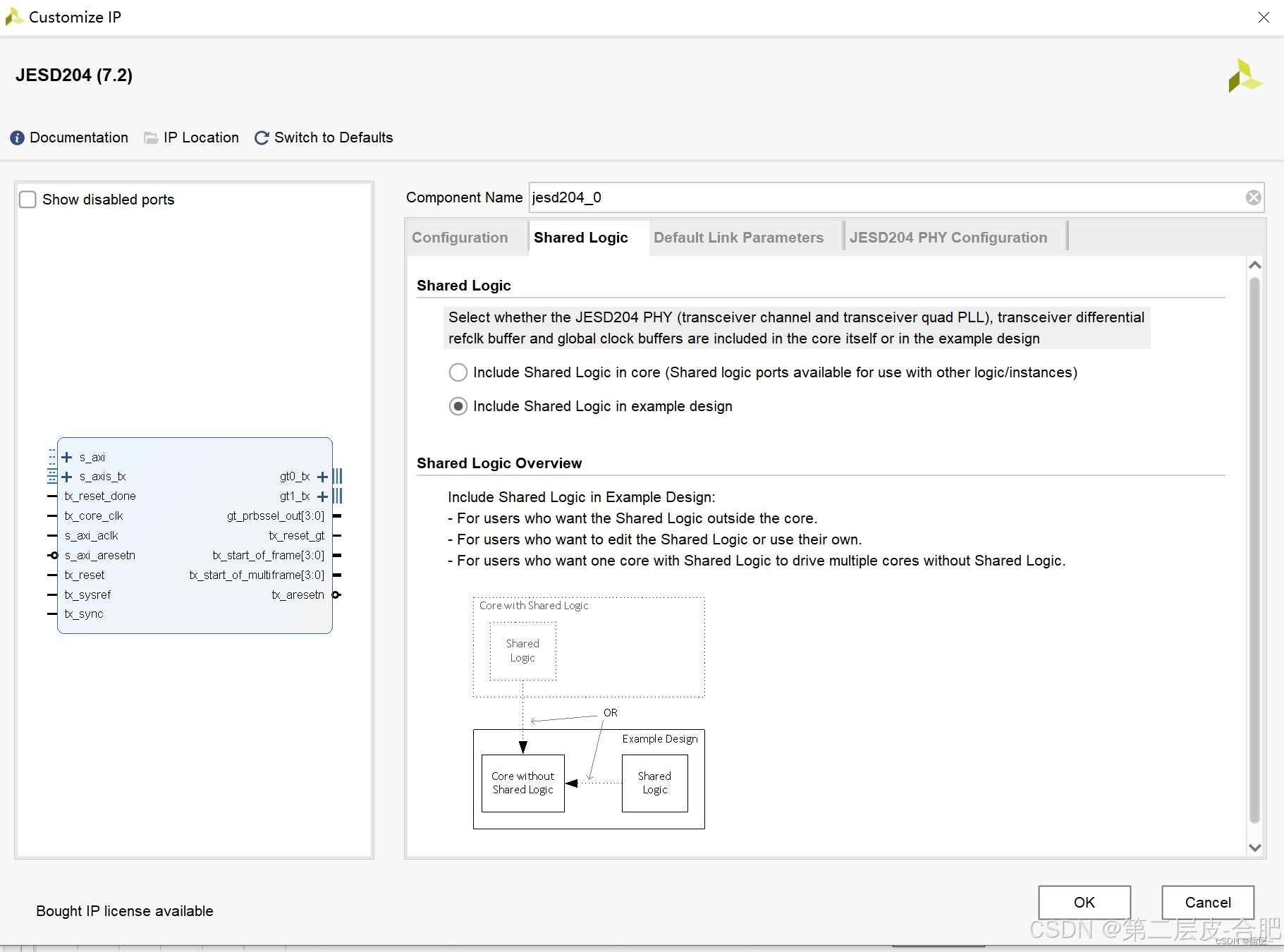Expand the s_axis_tx port plus icon
1284x952 pixels.
pyautogui.click(x=68, y=477)
